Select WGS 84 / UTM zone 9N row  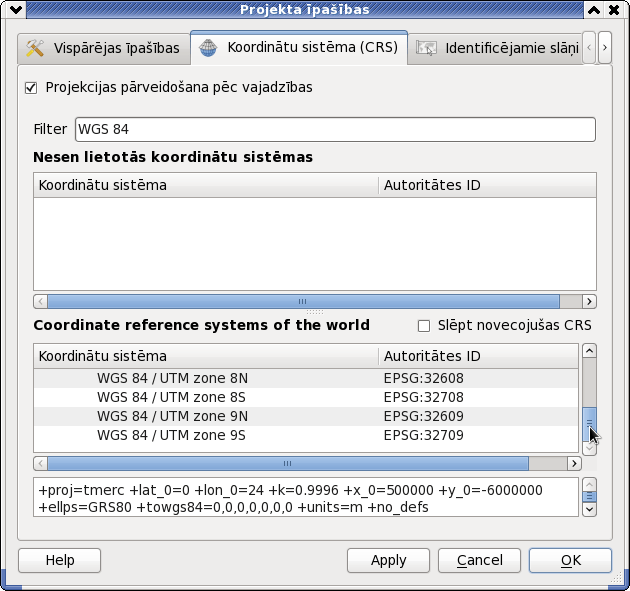(x=306, y=416)
